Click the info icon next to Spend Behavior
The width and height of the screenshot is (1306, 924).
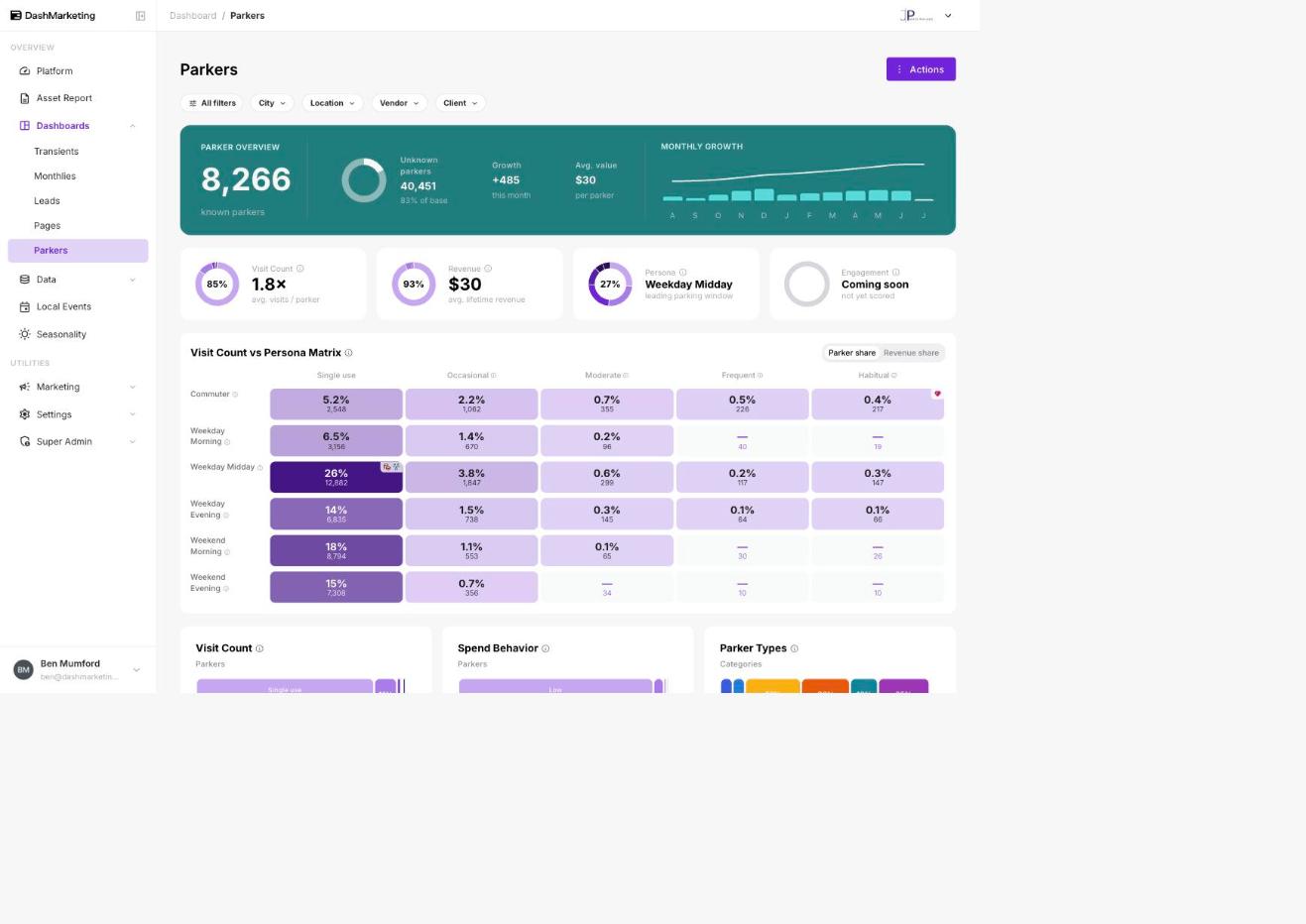(x=545, y=648)
